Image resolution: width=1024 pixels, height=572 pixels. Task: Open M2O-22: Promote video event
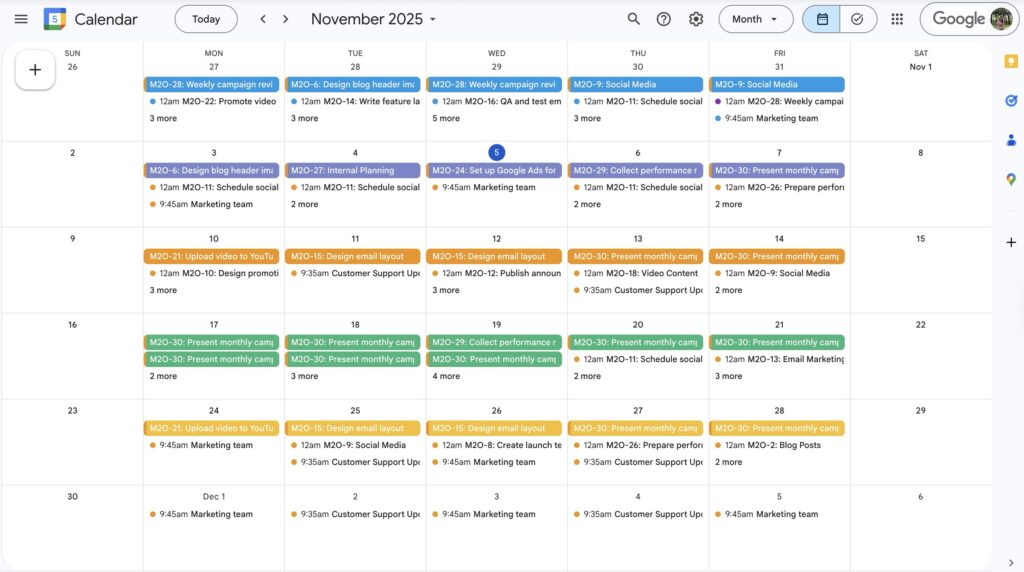[212, 101]
